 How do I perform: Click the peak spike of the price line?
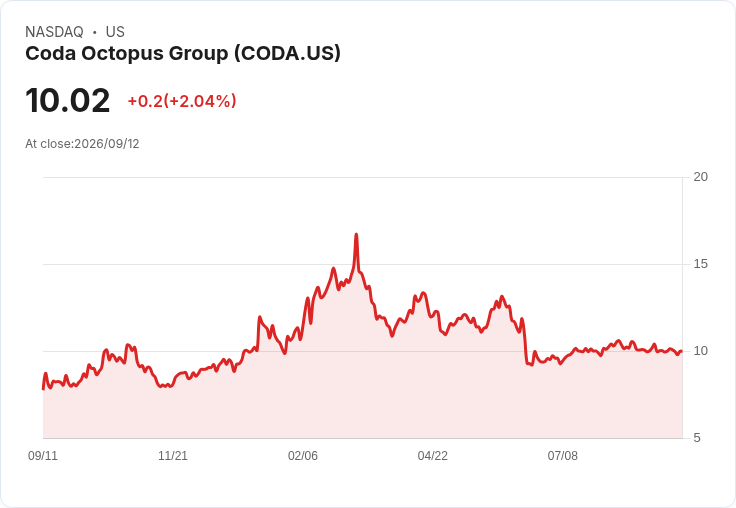click(356, 234)
